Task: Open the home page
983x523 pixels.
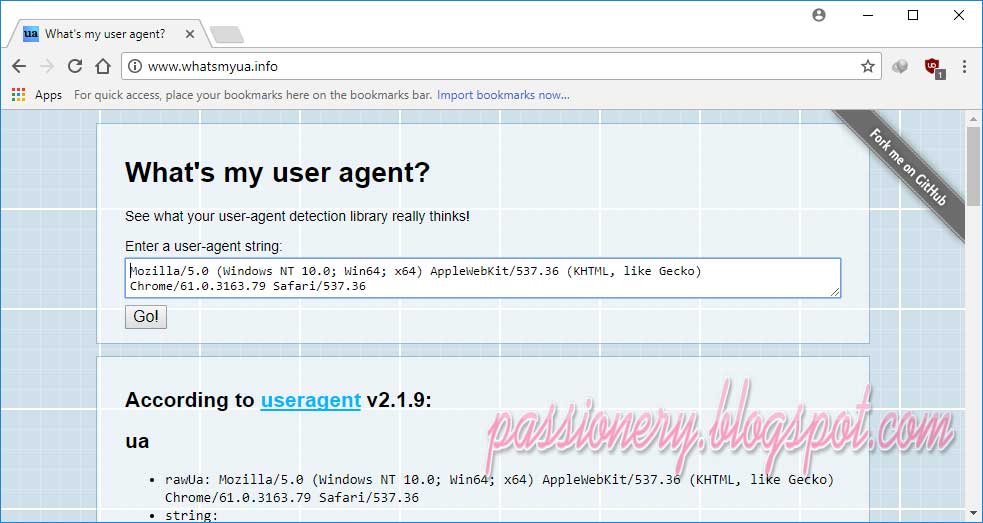Action: [x=103, y=66]
